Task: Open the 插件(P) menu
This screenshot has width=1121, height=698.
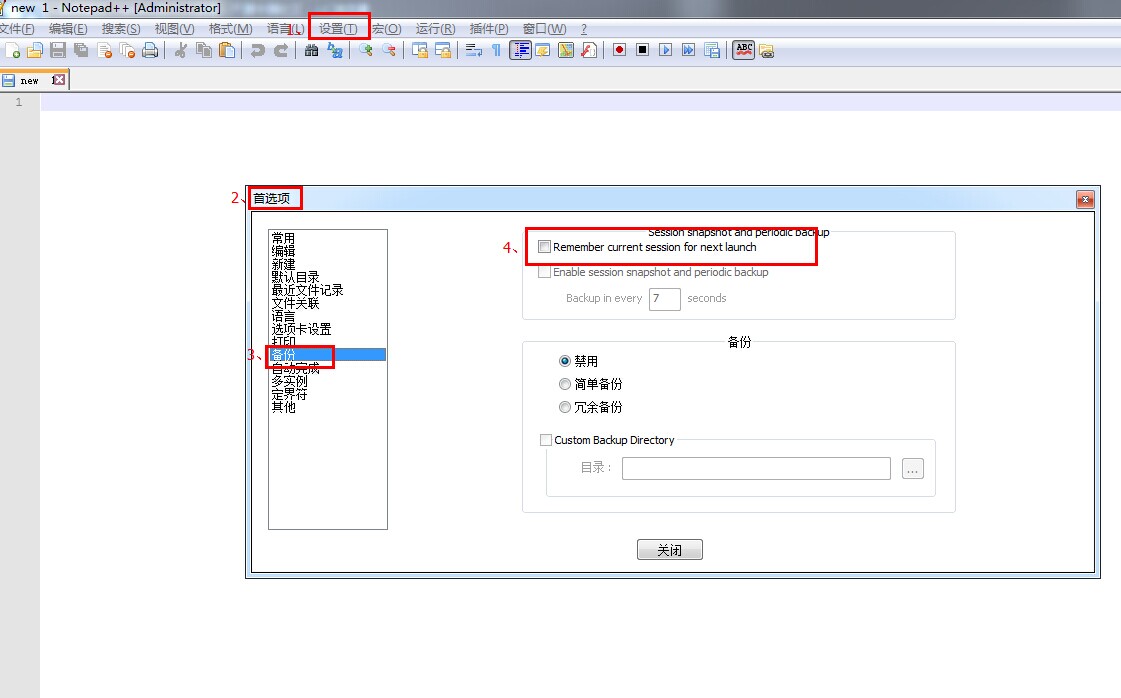Action: (489, 29)
